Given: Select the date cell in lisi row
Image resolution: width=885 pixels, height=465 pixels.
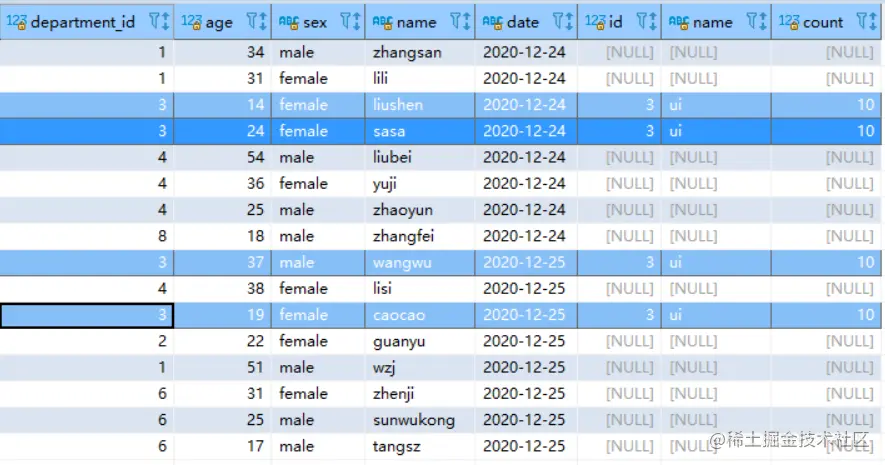Looking at the screenshot, I should point(526,288).
